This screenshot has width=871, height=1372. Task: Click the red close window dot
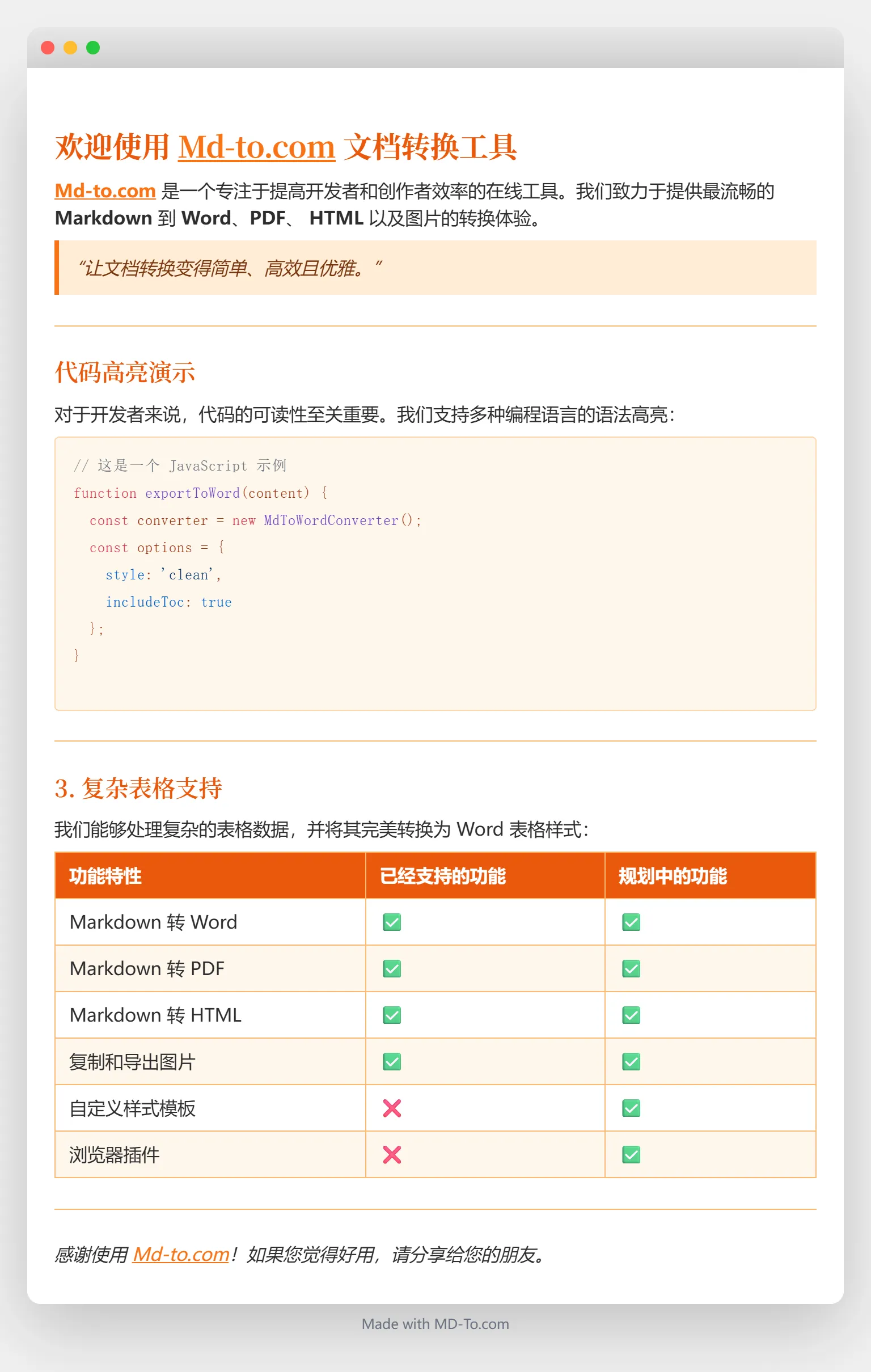(x=48, y=48)
